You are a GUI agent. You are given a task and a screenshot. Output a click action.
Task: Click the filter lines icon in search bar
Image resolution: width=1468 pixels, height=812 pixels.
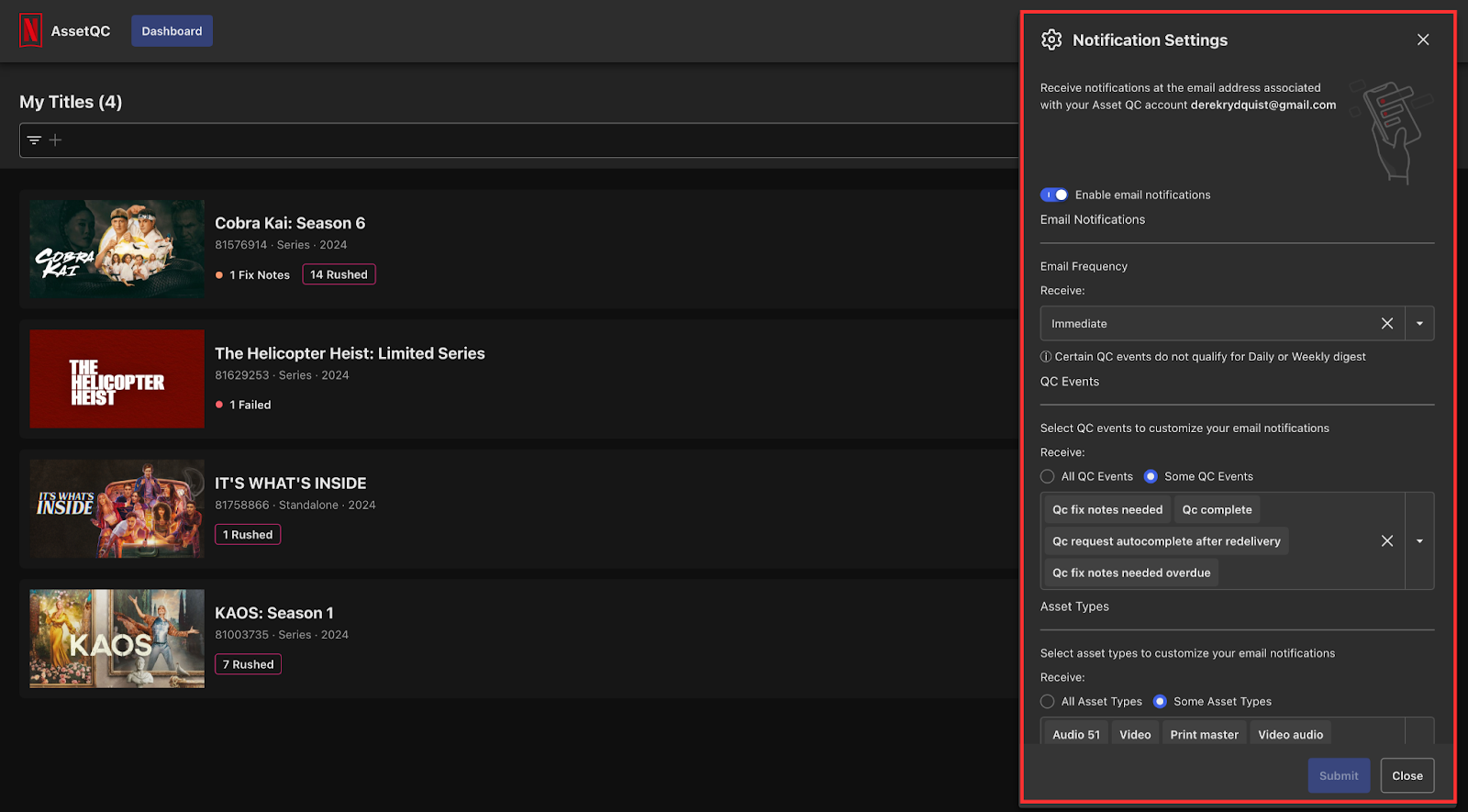click(34, 140)
